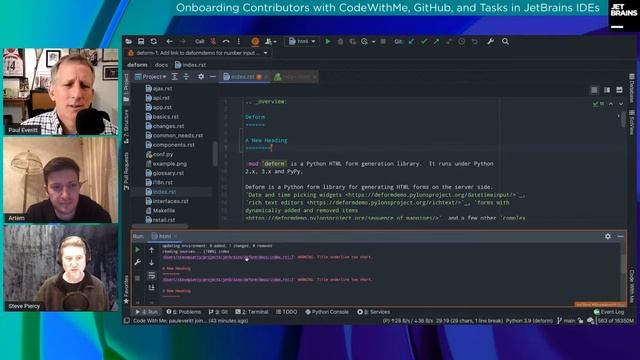Open the Event Log

(x=609, y=312)
